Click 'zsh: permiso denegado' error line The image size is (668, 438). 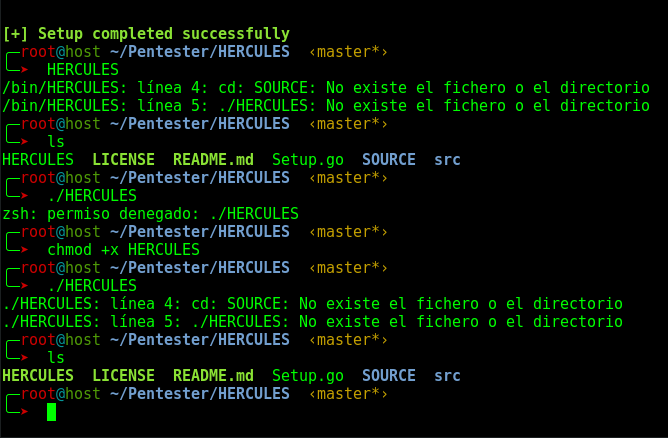tap(150, 213)
